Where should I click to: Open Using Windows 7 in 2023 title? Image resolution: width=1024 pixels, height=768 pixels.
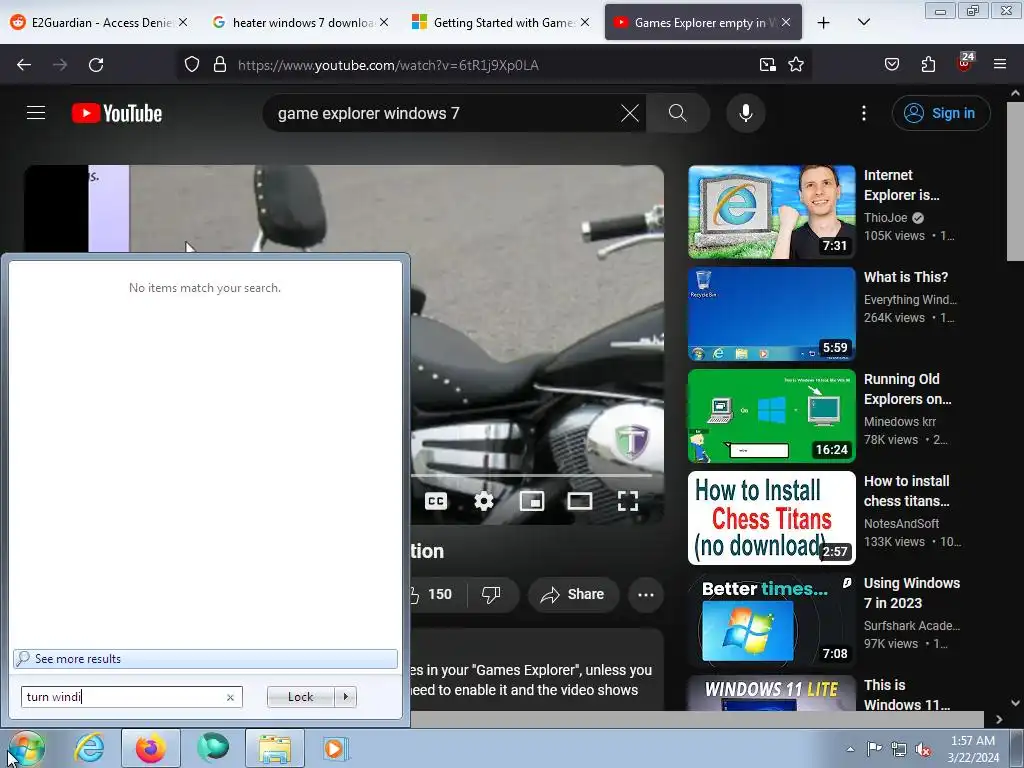tap(912, 593)
